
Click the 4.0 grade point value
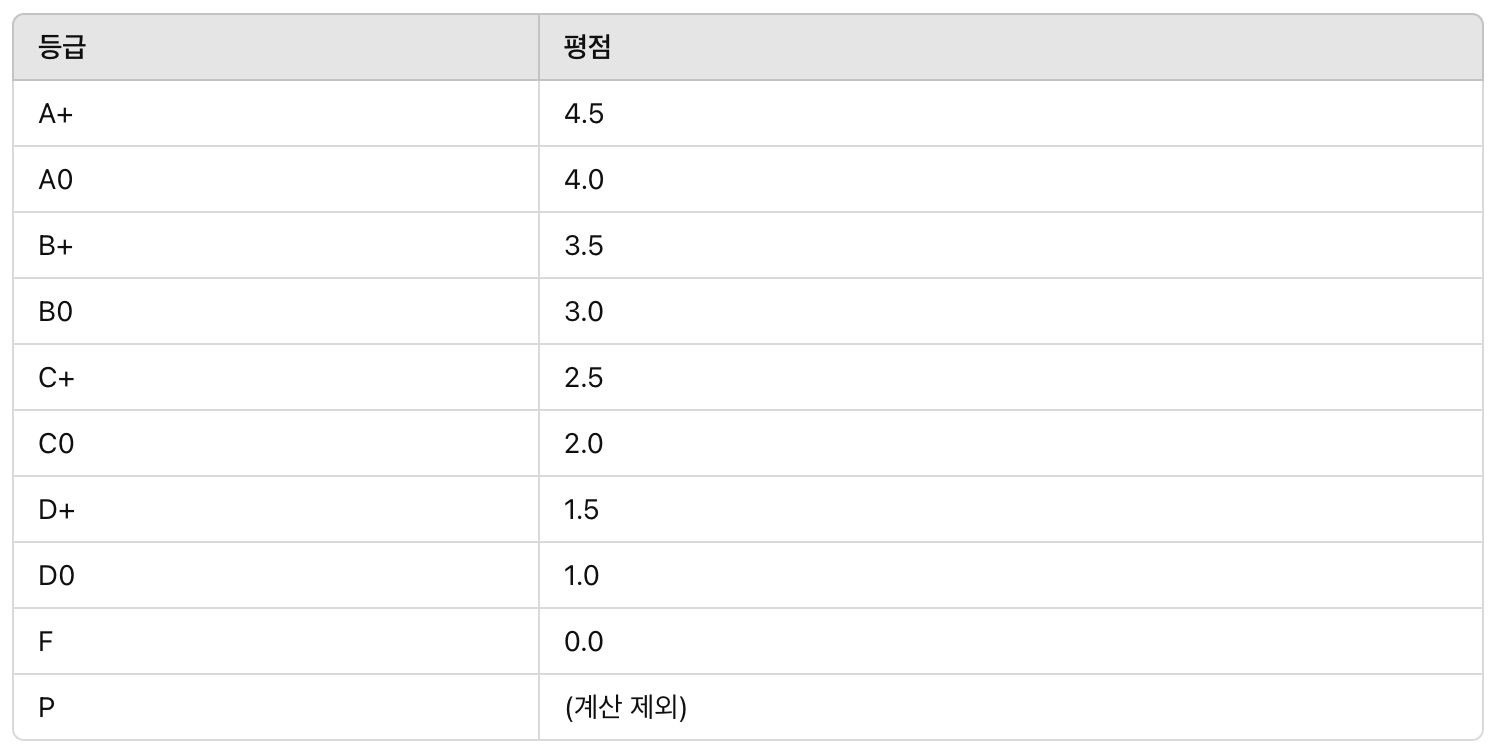tap(584, 180)
